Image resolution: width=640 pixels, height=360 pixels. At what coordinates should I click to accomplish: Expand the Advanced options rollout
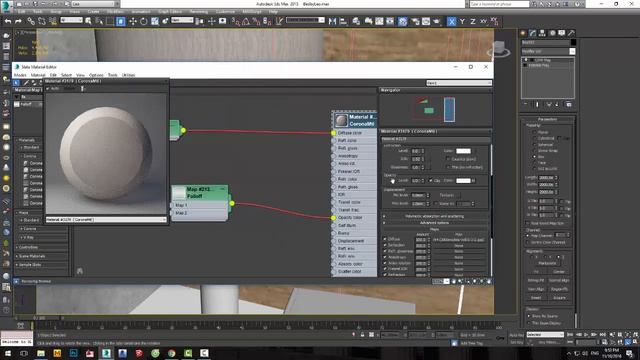pyautogui.click(x=435, y=223)
